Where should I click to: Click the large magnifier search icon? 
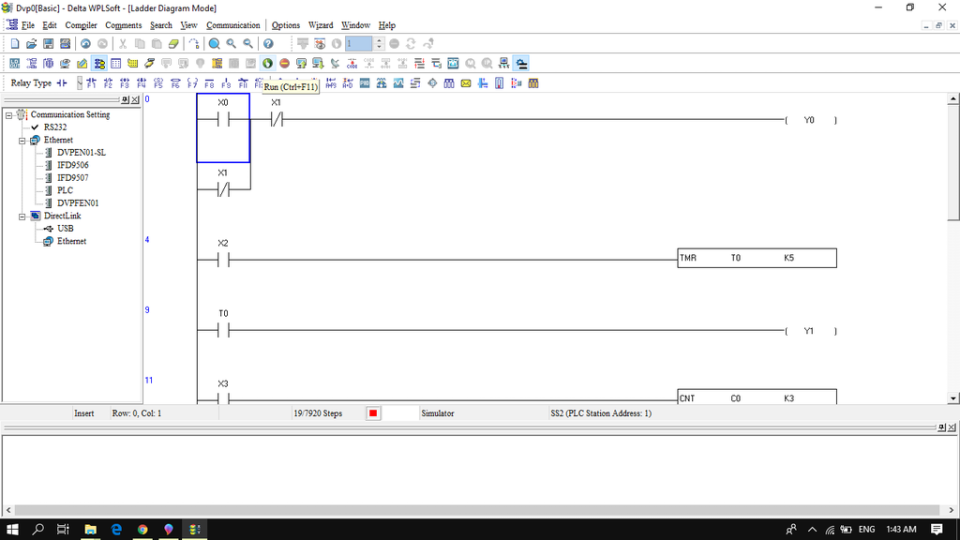(x=214, y=43)
